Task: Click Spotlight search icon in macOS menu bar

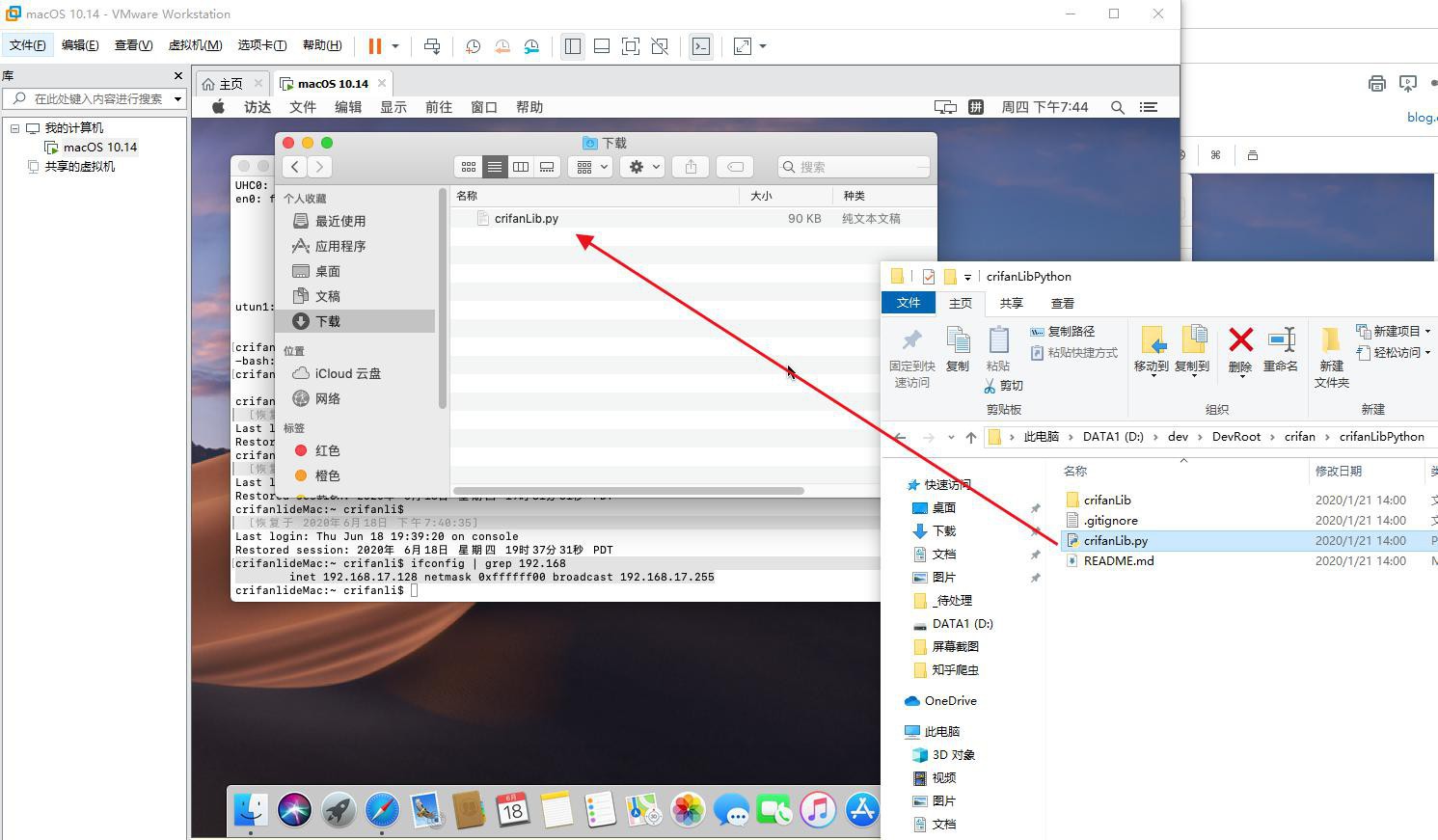Action: click(1118, 107)
